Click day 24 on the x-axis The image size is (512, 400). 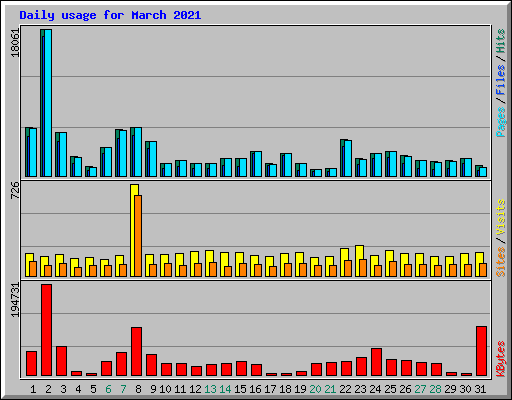coord(375,389)
